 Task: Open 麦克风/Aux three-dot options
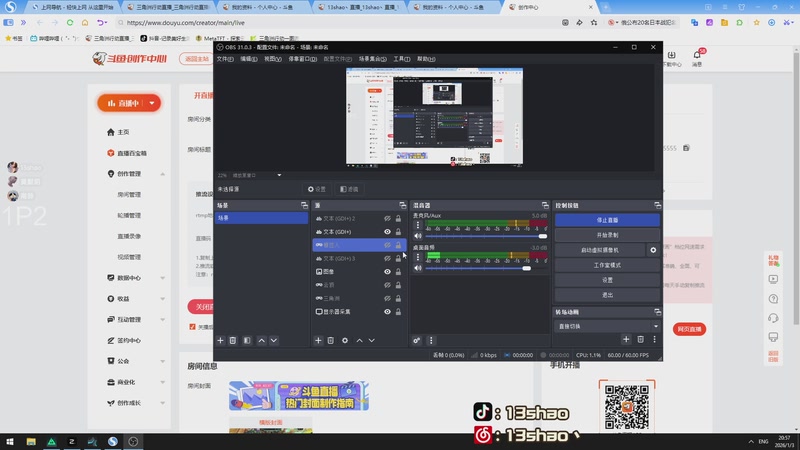(x=418, y=225)
